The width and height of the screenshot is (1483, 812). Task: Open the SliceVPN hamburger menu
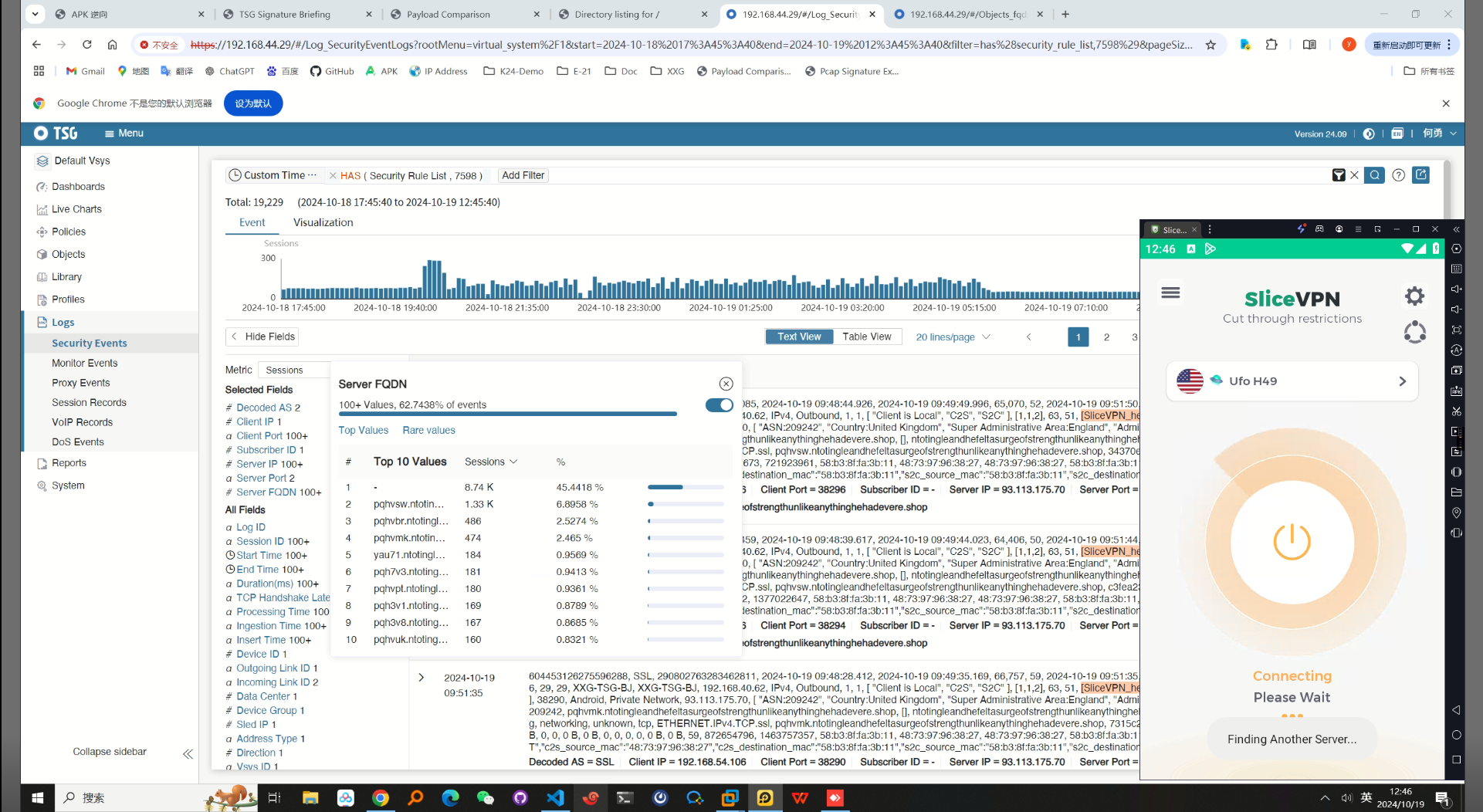tap(1170, 293)
